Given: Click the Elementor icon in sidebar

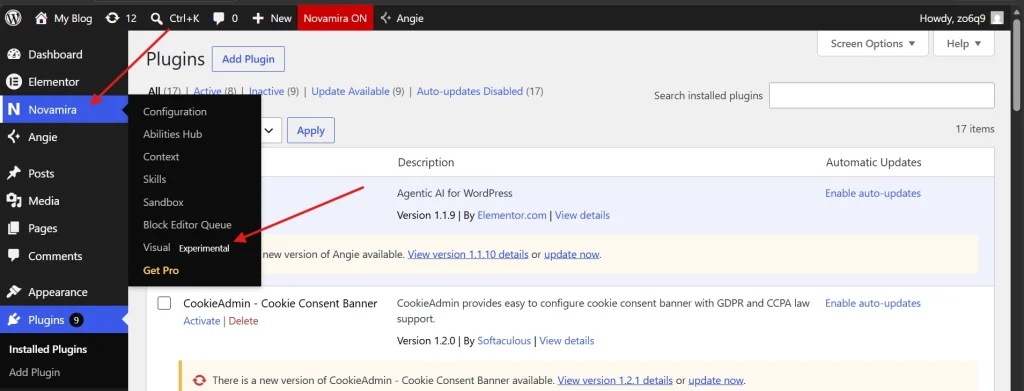Looking at the screenshot, I should coord(14,82).
